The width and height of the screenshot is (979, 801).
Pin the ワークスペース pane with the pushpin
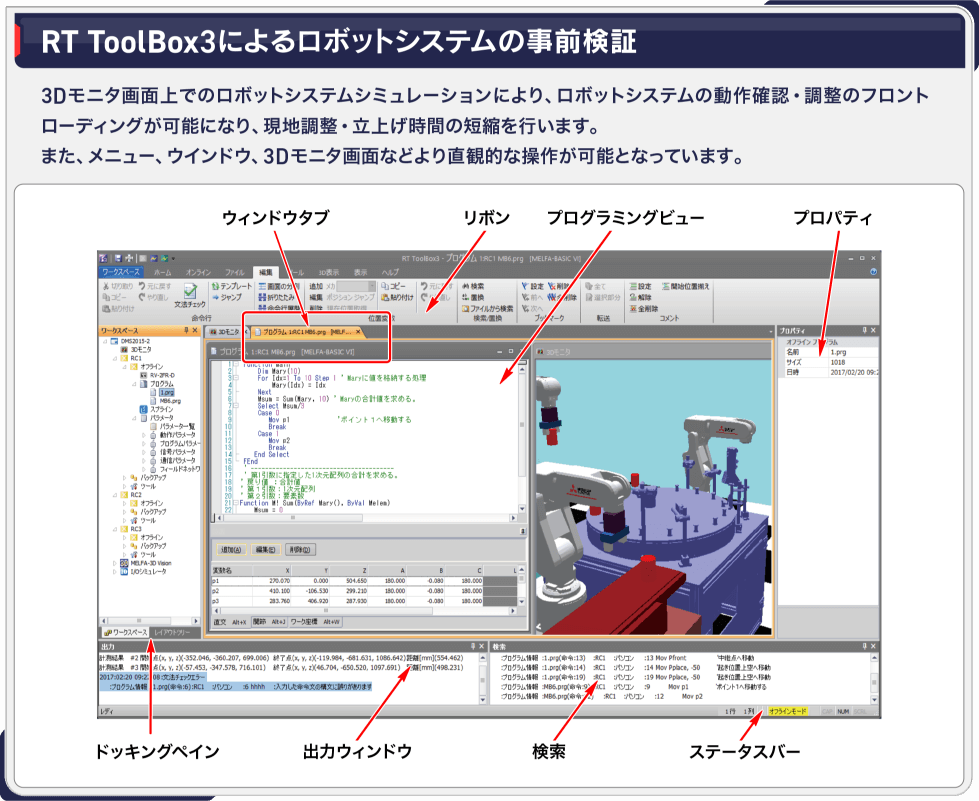click(184, 330)
